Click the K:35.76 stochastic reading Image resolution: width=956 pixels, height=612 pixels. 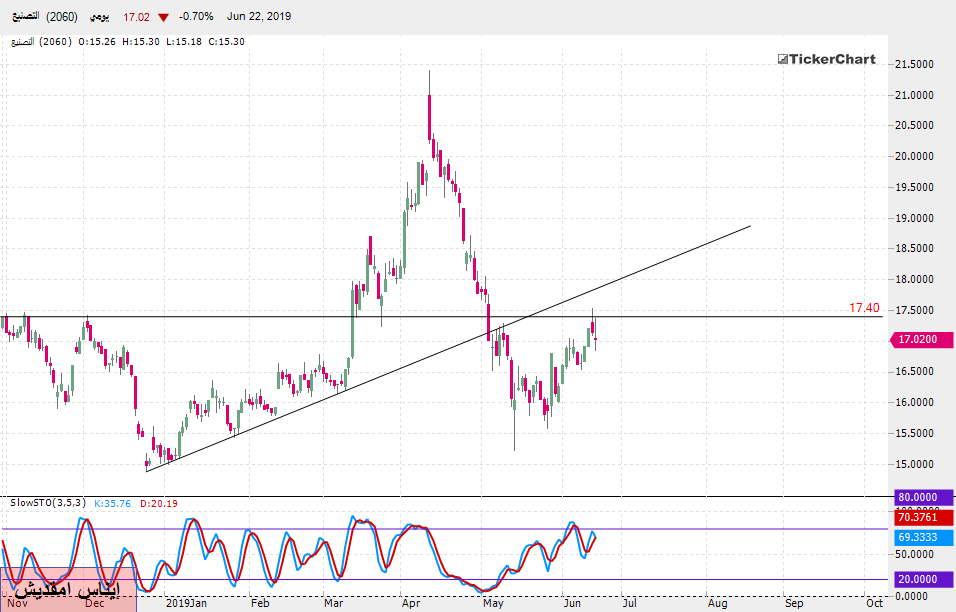[x=114, y=504]
